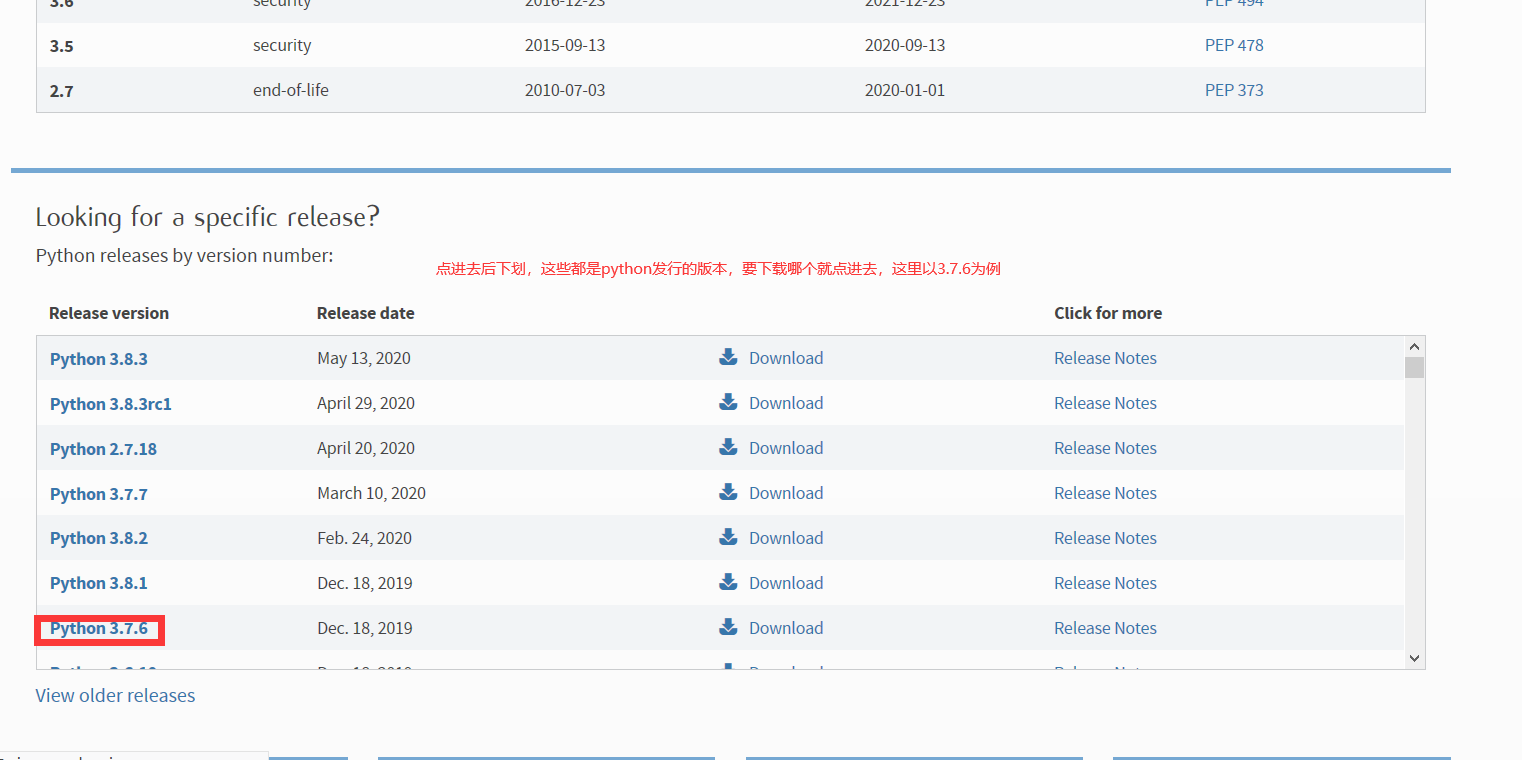
Task: Click download icon for Python 3.7.6
Action: point(728,627)
